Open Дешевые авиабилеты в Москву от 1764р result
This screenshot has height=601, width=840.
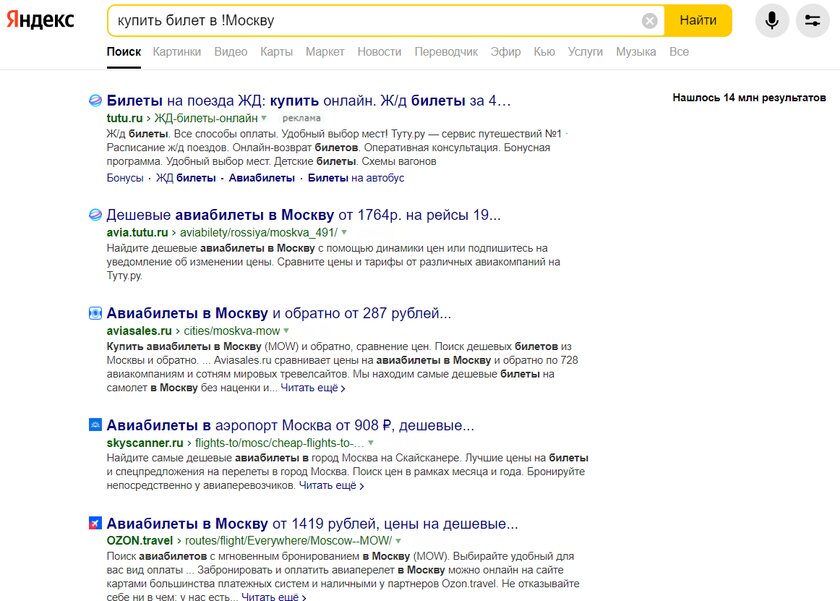(303, 215)
